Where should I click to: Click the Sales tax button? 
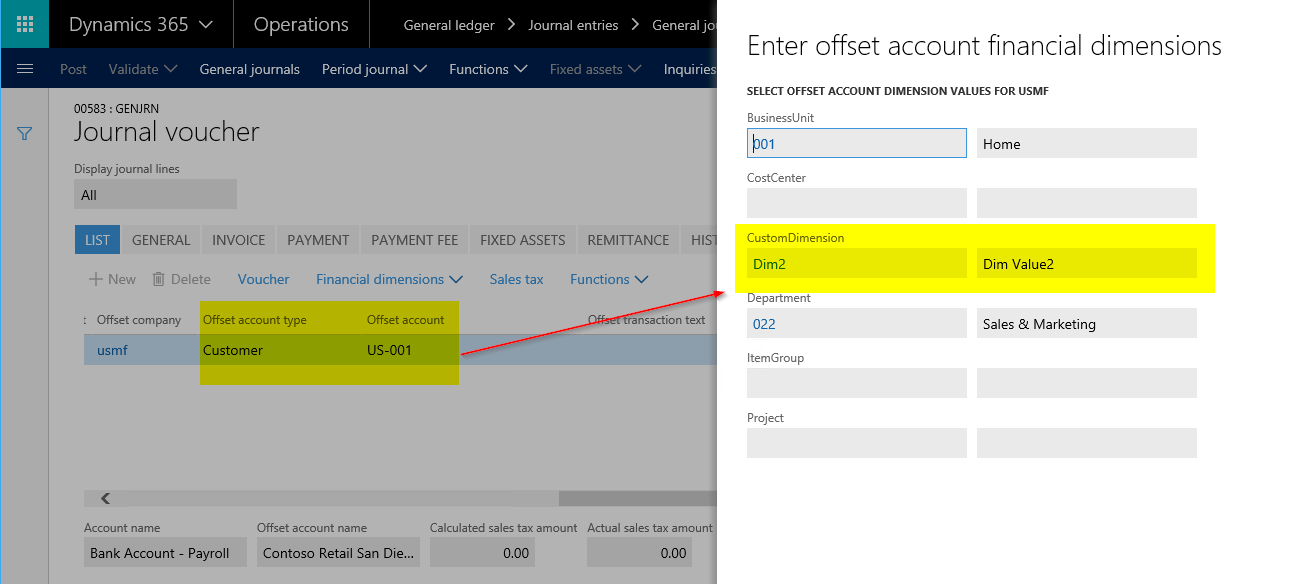(517, 279)
